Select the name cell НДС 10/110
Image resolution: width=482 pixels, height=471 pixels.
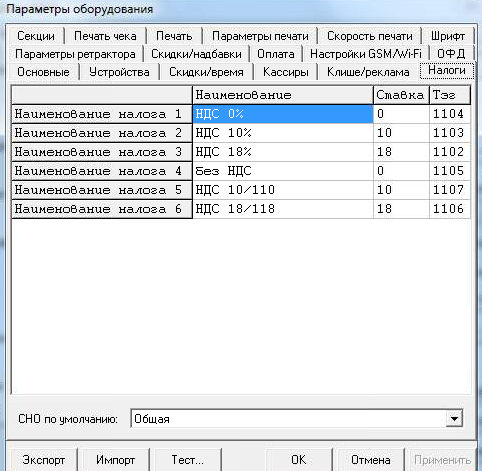pyautogui.click(x=283, y=190)
